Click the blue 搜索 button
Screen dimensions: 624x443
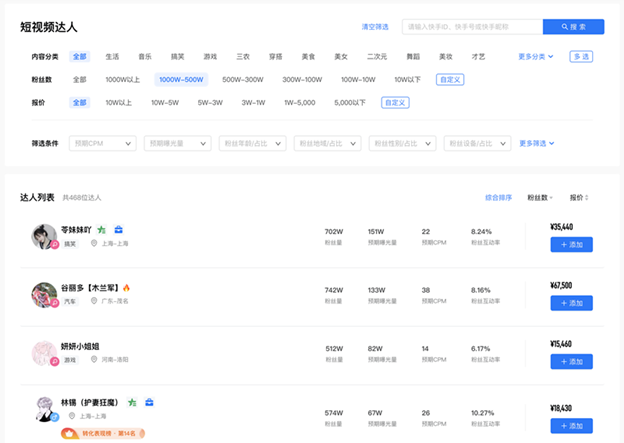573,27
